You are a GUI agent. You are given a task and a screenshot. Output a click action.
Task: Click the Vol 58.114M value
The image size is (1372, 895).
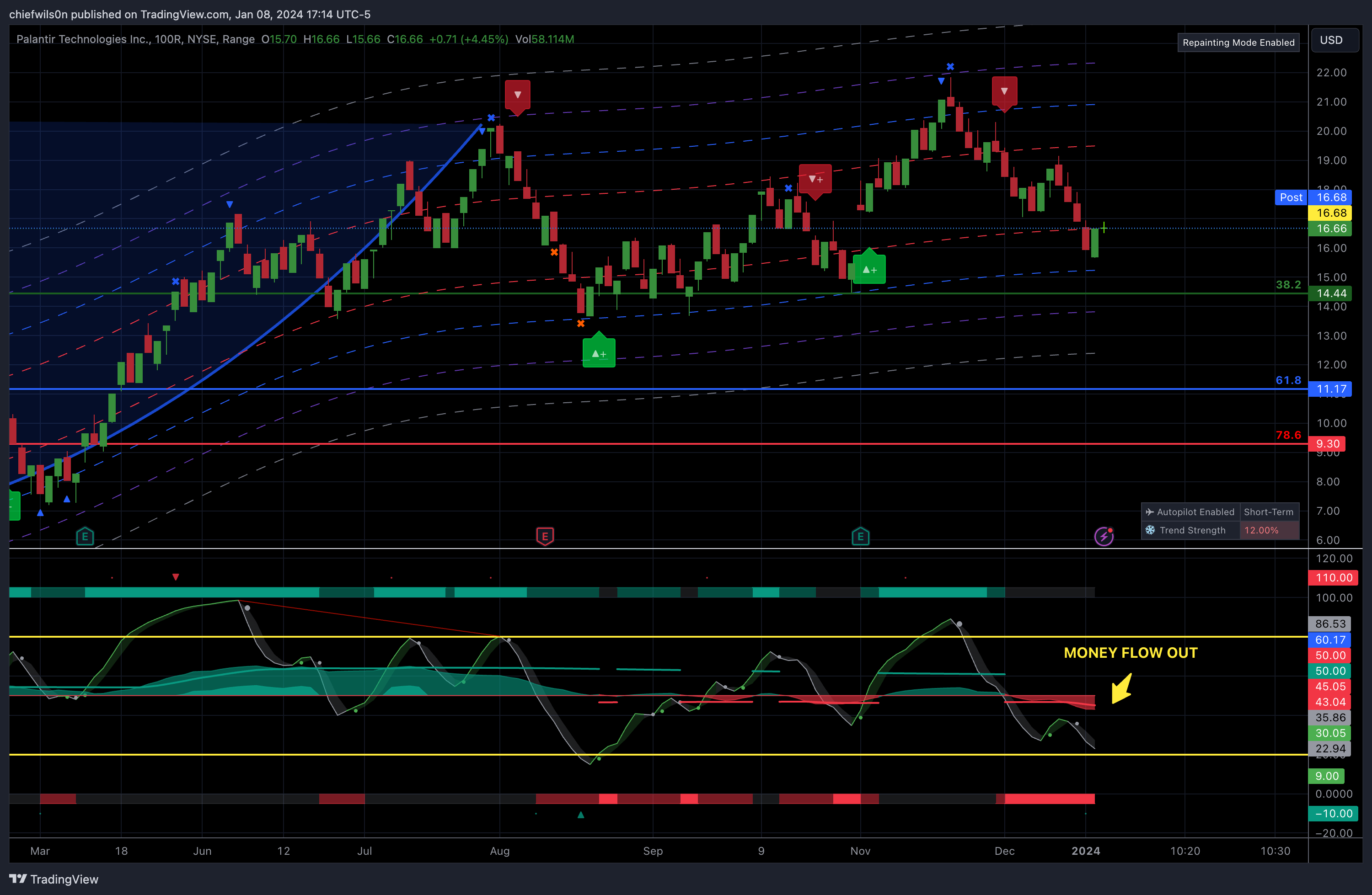point(545,39)
